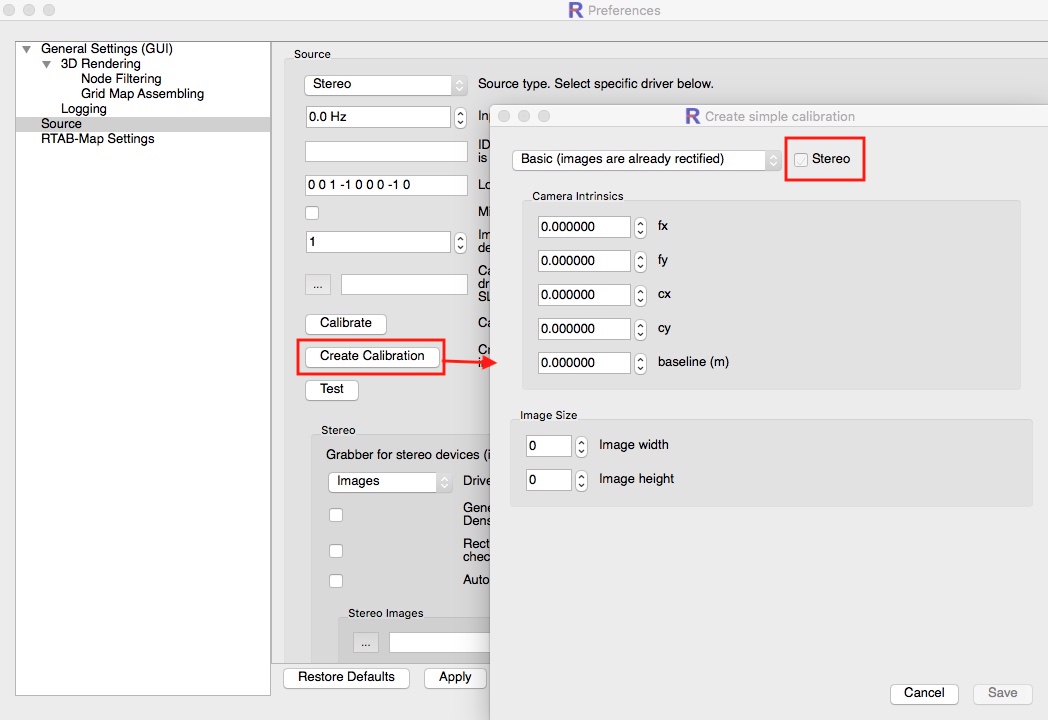Cancel the Create simple calibration dialog

923,693
